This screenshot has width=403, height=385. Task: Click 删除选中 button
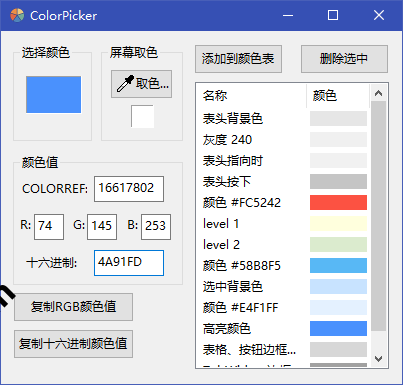[344, 59]
